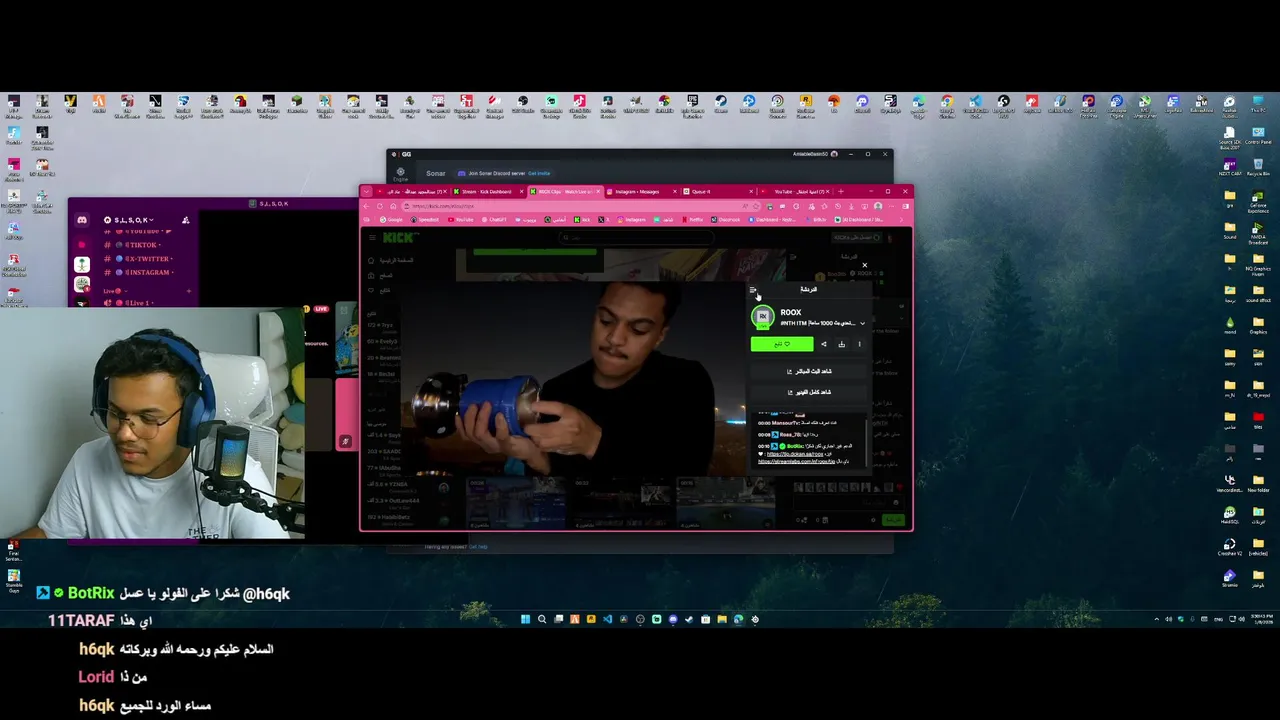Show hidden system tray icons chevron
Image resolution: width=1280 pixels, height=720 pixels.
[x=1157, y=619]
